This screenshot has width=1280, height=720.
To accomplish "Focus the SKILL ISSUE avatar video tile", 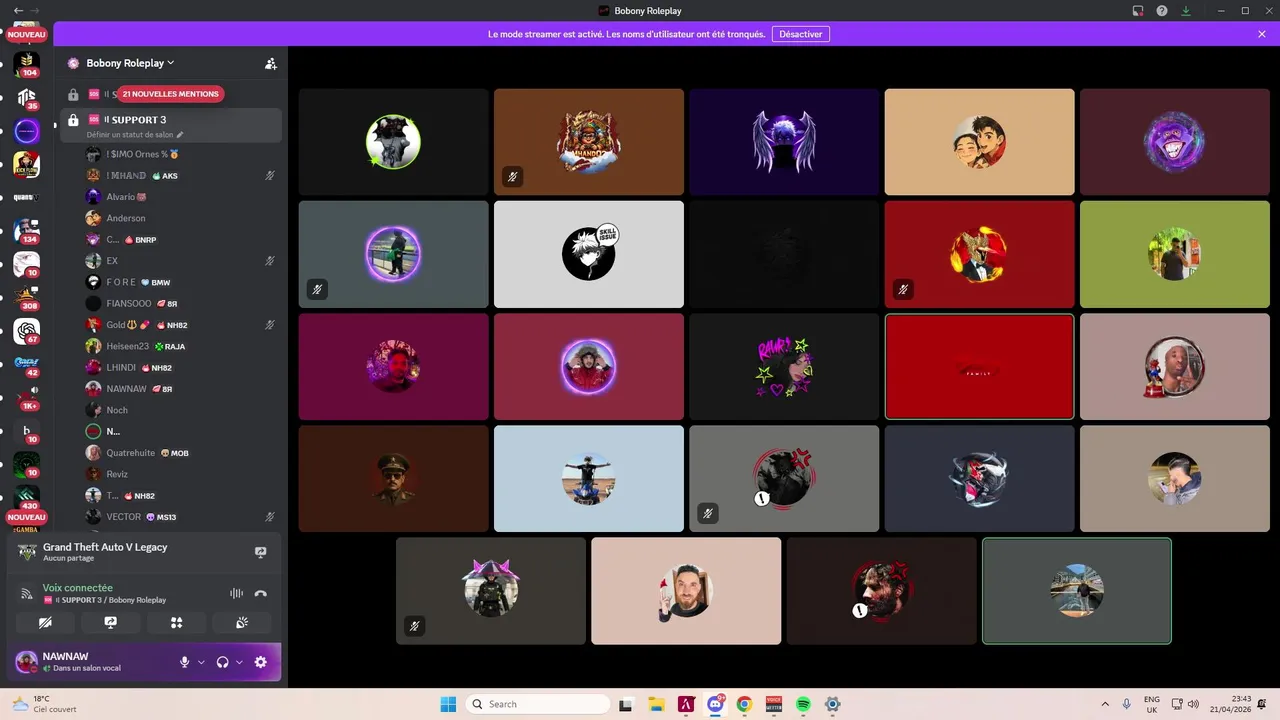I will pos(589,254).
